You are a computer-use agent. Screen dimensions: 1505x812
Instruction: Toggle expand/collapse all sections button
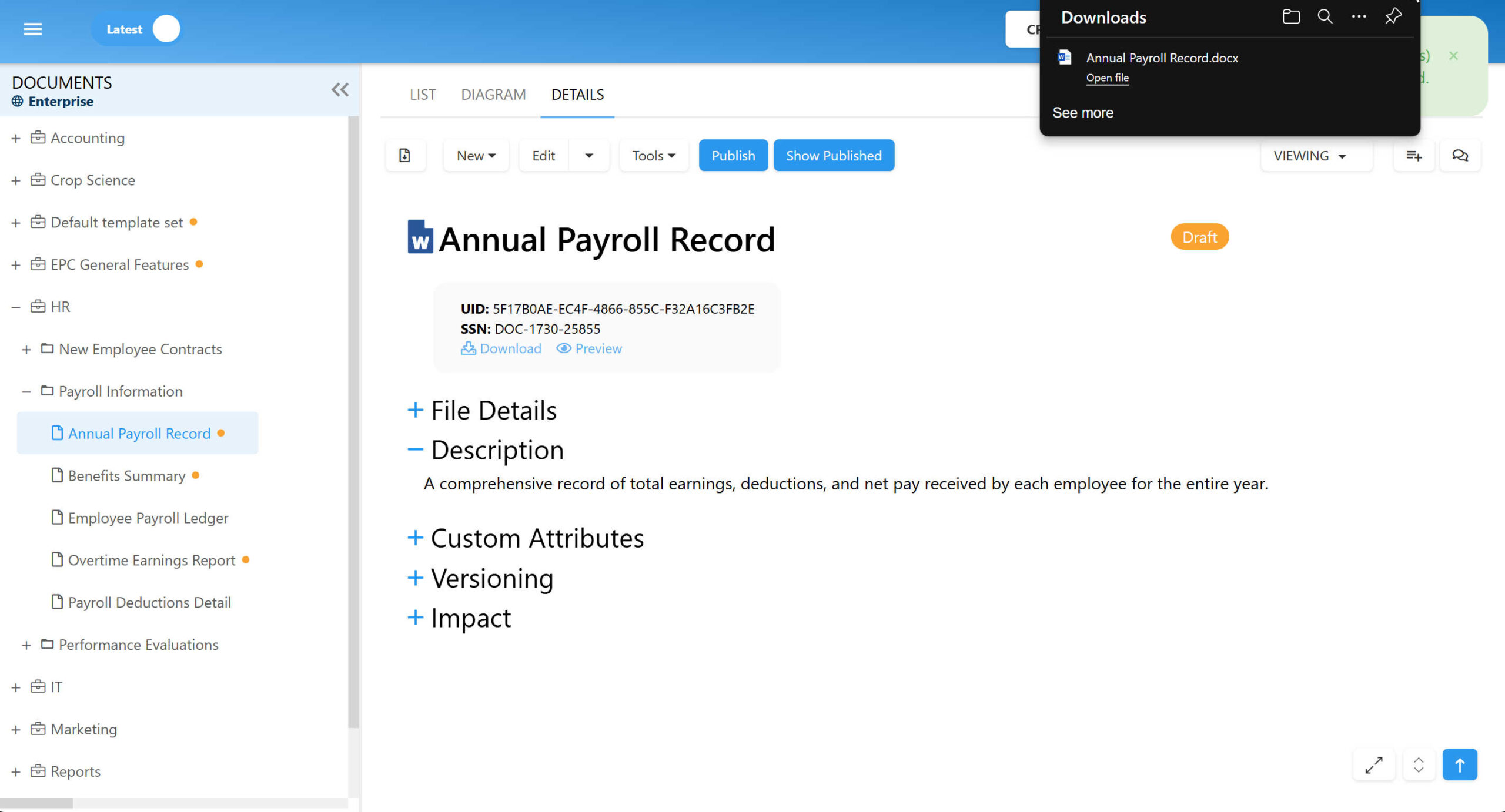(1418, 765)
